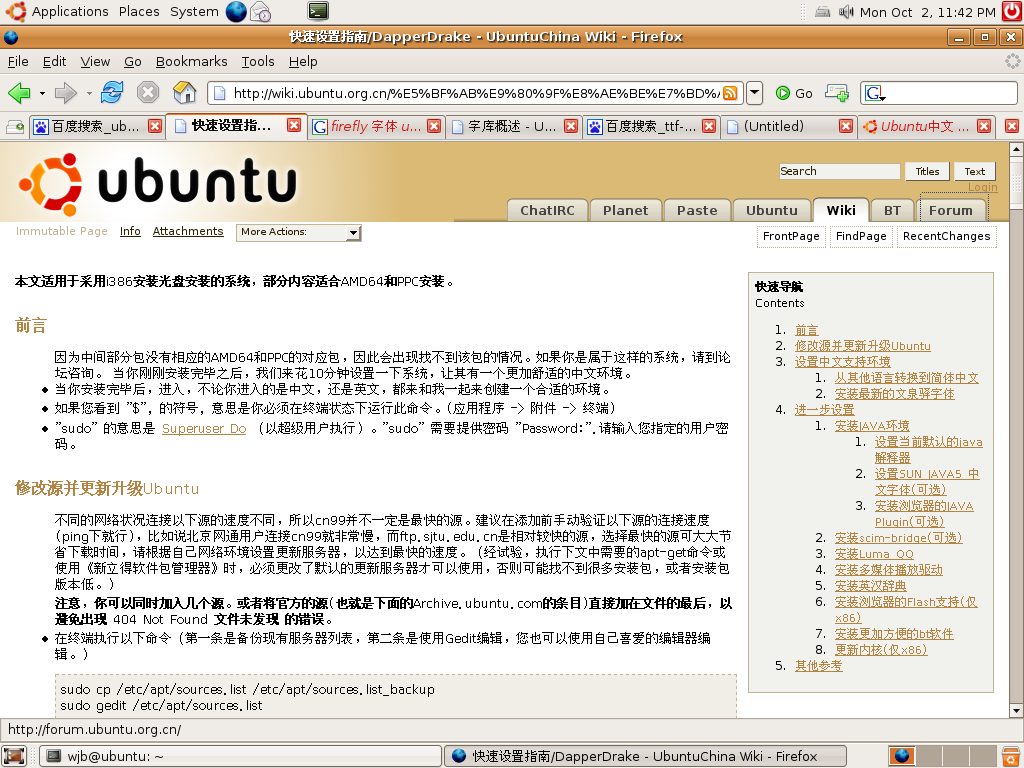Open the Tools menu

(258, 61)
